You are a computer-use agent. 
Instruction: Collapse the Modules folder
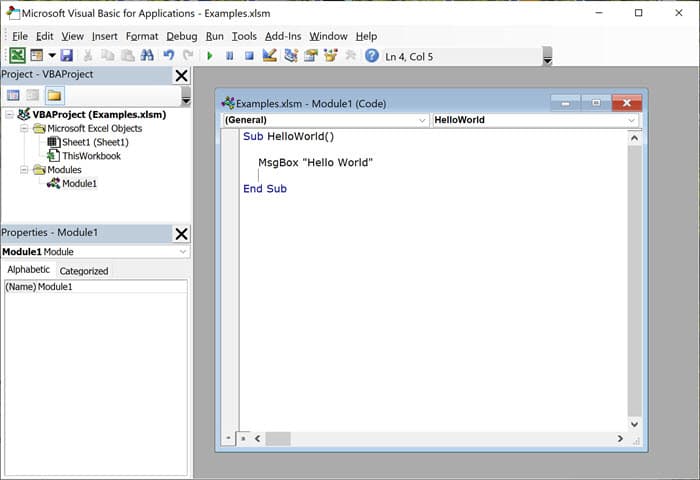click(x=24, y=170)
